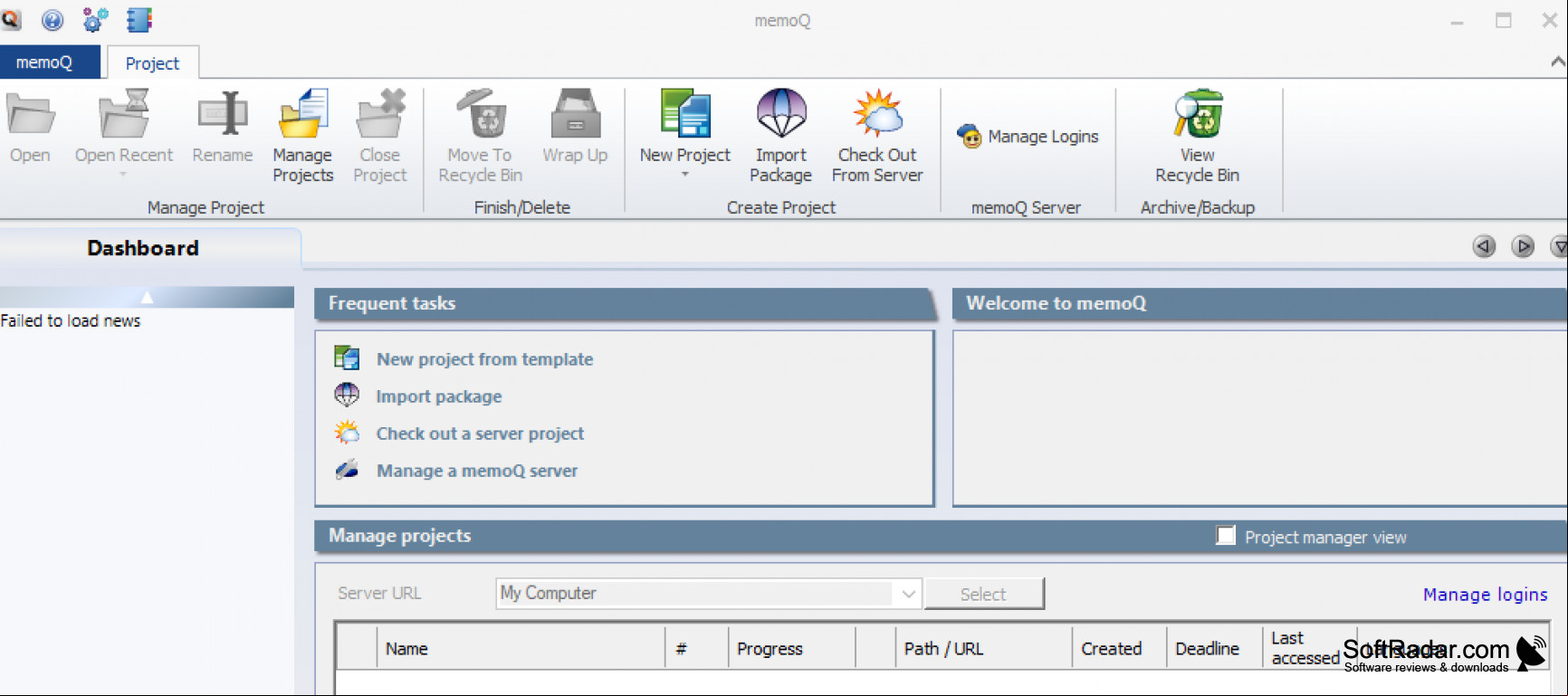Click the Check out a server project icon
Screen dimensions: 1568x696
[x=347, y=433]
